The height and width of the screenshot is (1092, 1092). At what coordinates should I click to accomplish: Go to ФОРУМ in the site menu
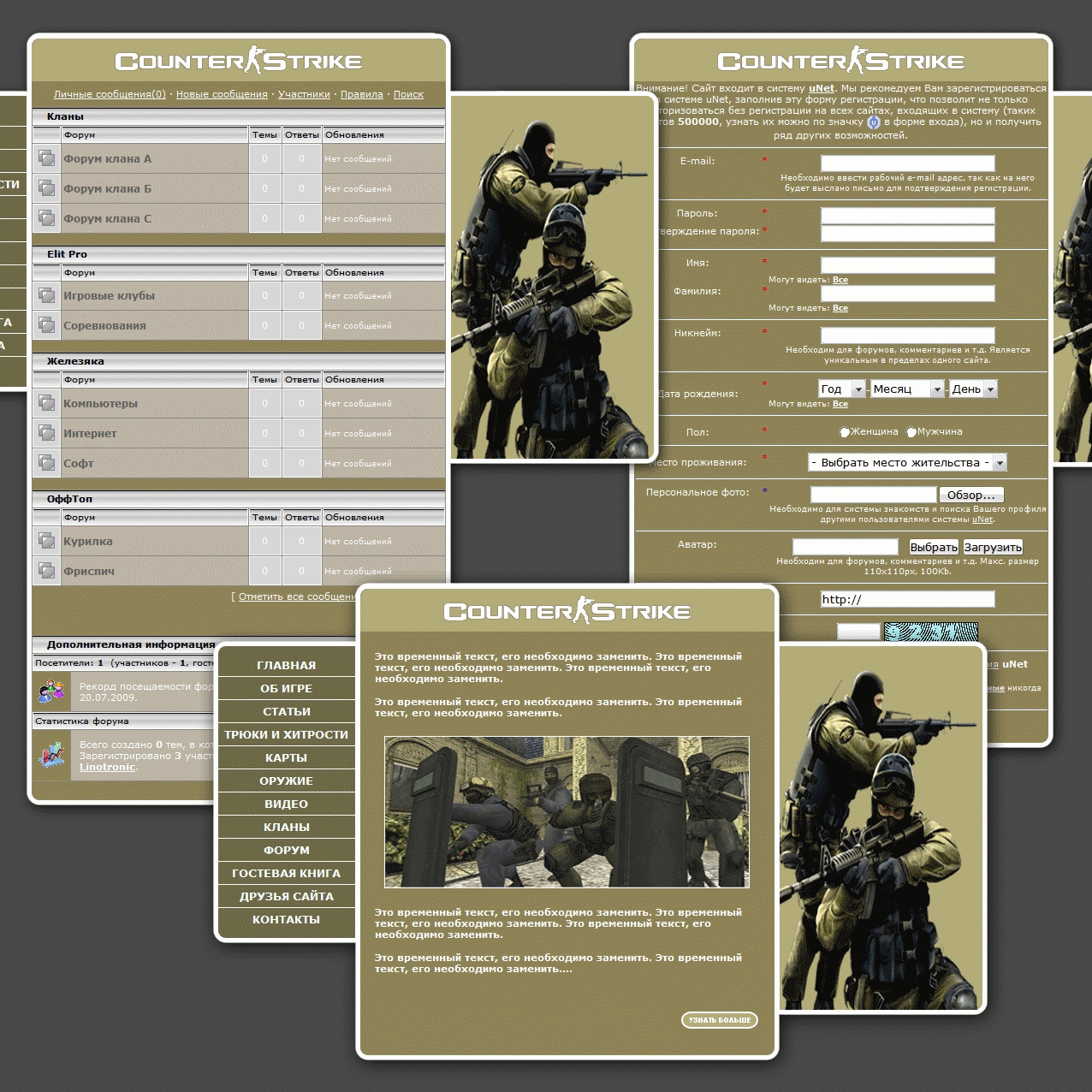click(x=287, y=850)
